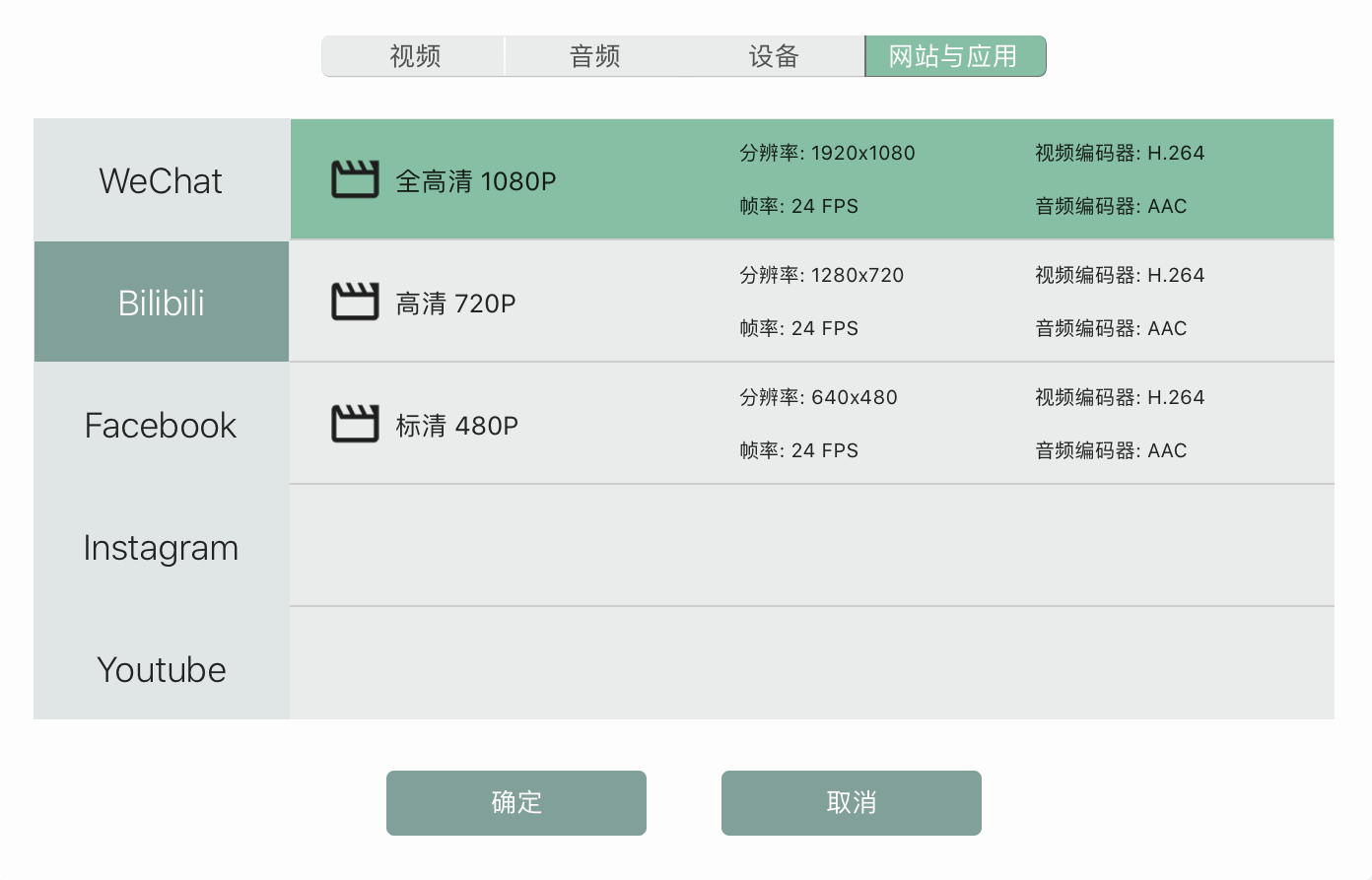The height and width of the screenshot is (880, 1372).
Task: Click the 1920x1080 resolution text
Action: pos(862,153)
